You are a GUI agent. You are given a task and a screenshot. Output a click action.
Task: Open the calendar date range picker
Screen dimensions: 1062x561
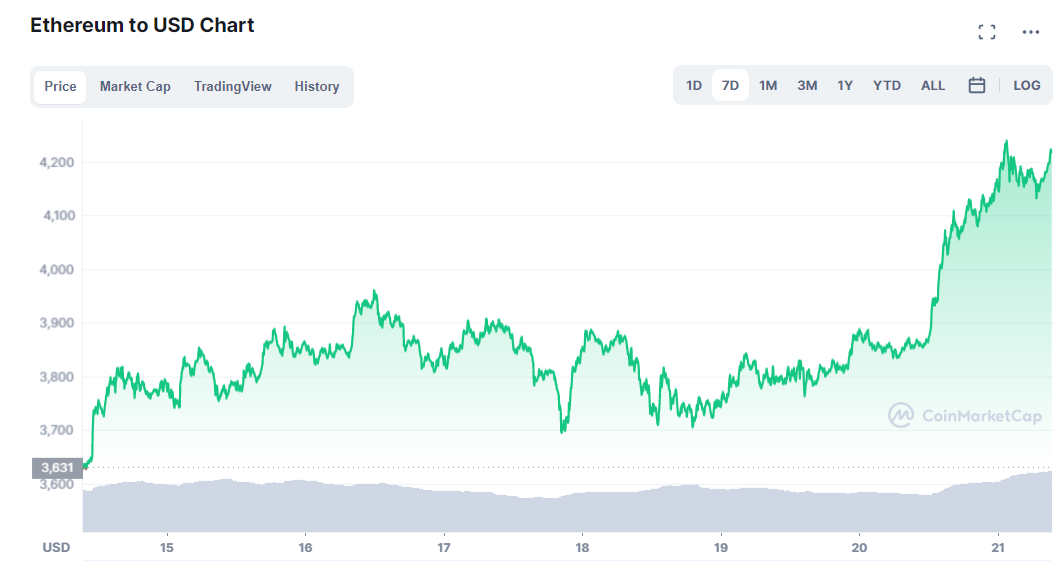[x=977, y=86]
